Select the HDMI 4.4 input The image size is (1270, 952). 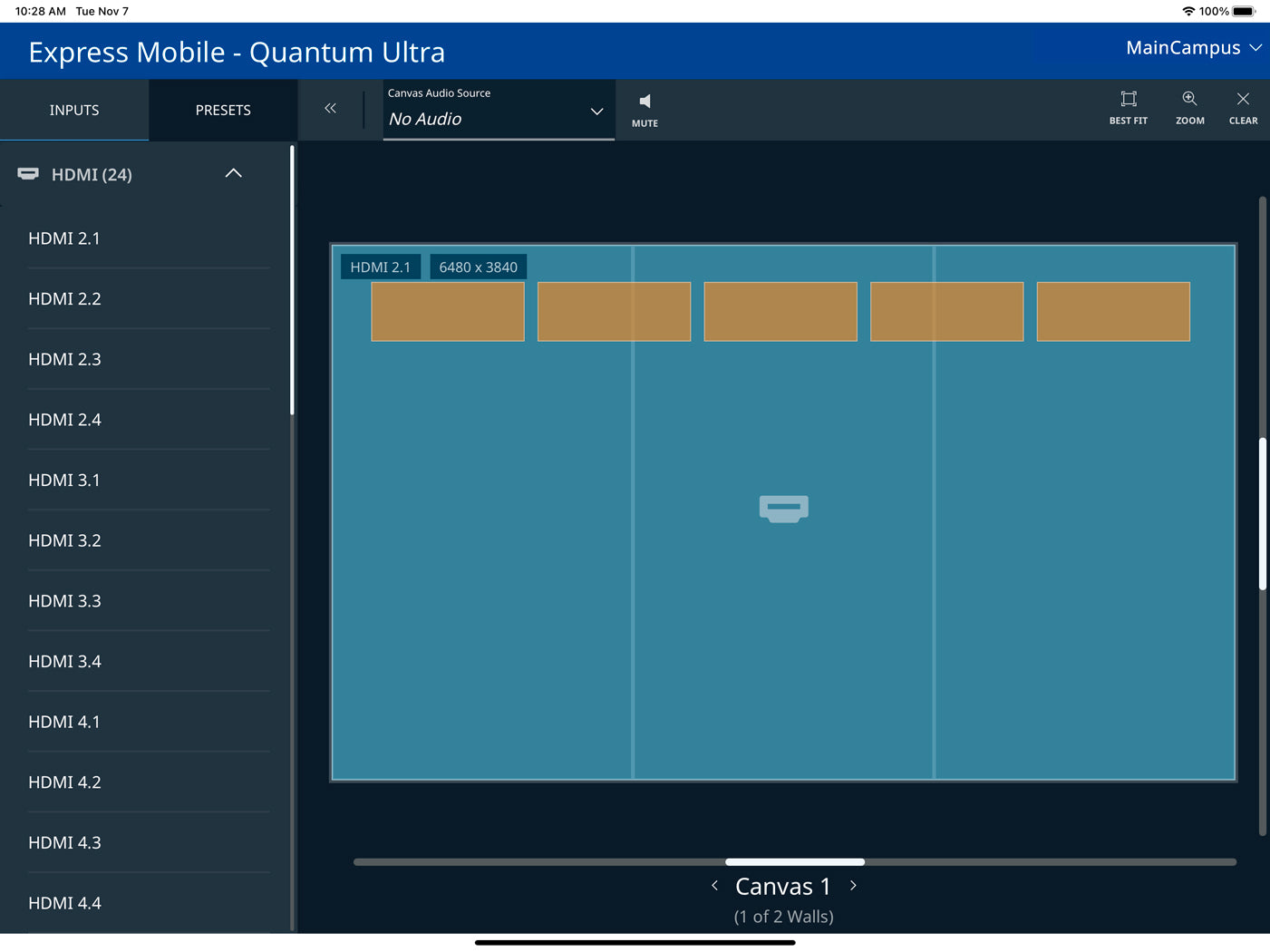149,903
